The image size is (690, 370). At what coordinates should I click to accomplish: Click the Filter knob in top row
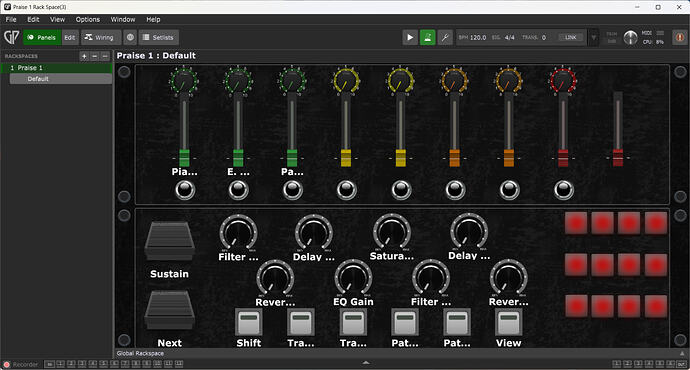tap(238, 232)
